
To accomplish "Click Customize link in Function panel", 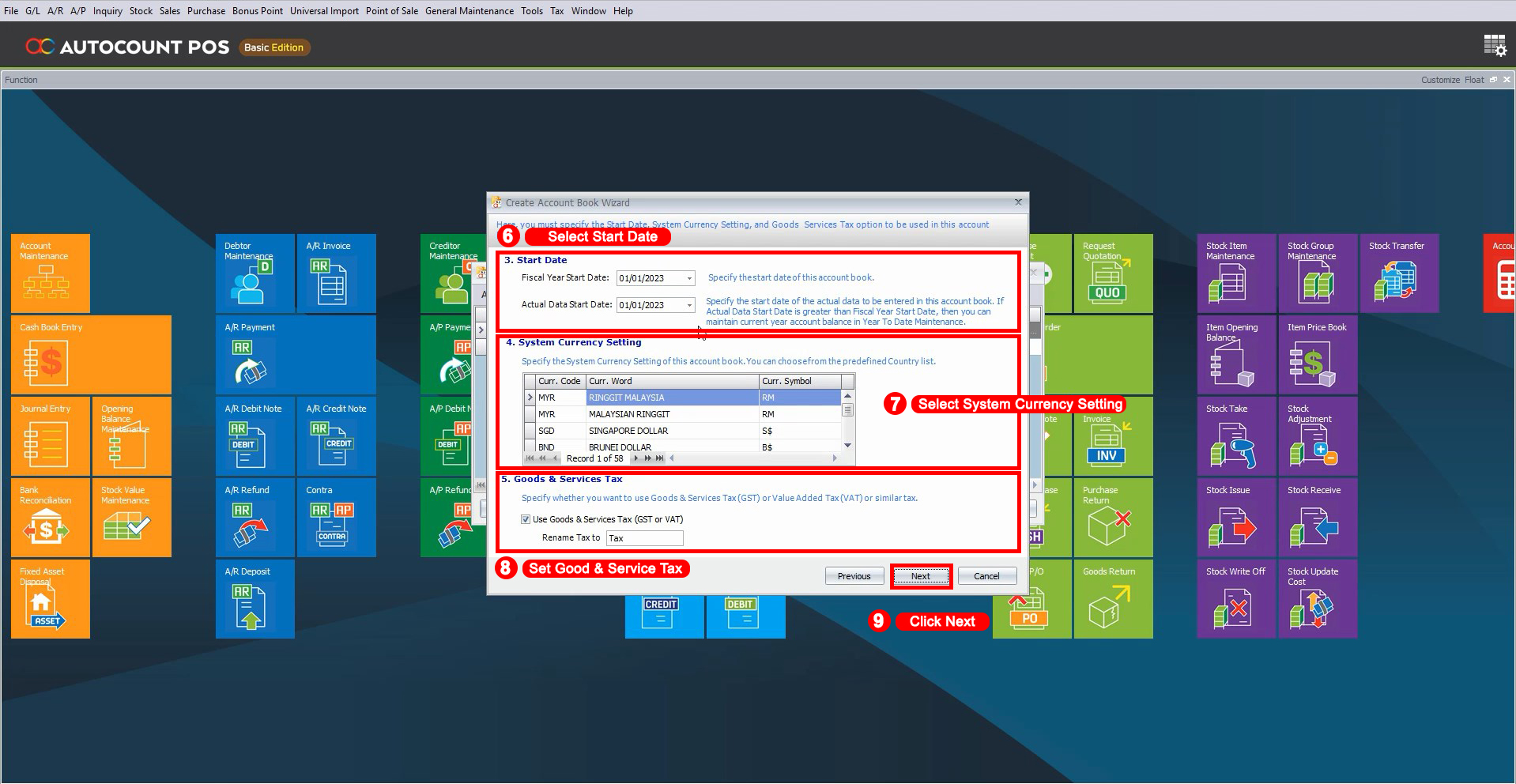I will [1440, 80].
